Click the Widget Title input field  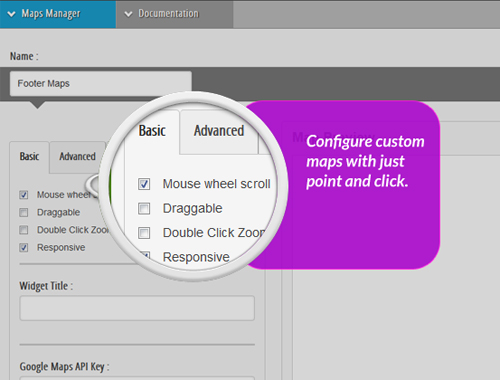pos(137,308)
